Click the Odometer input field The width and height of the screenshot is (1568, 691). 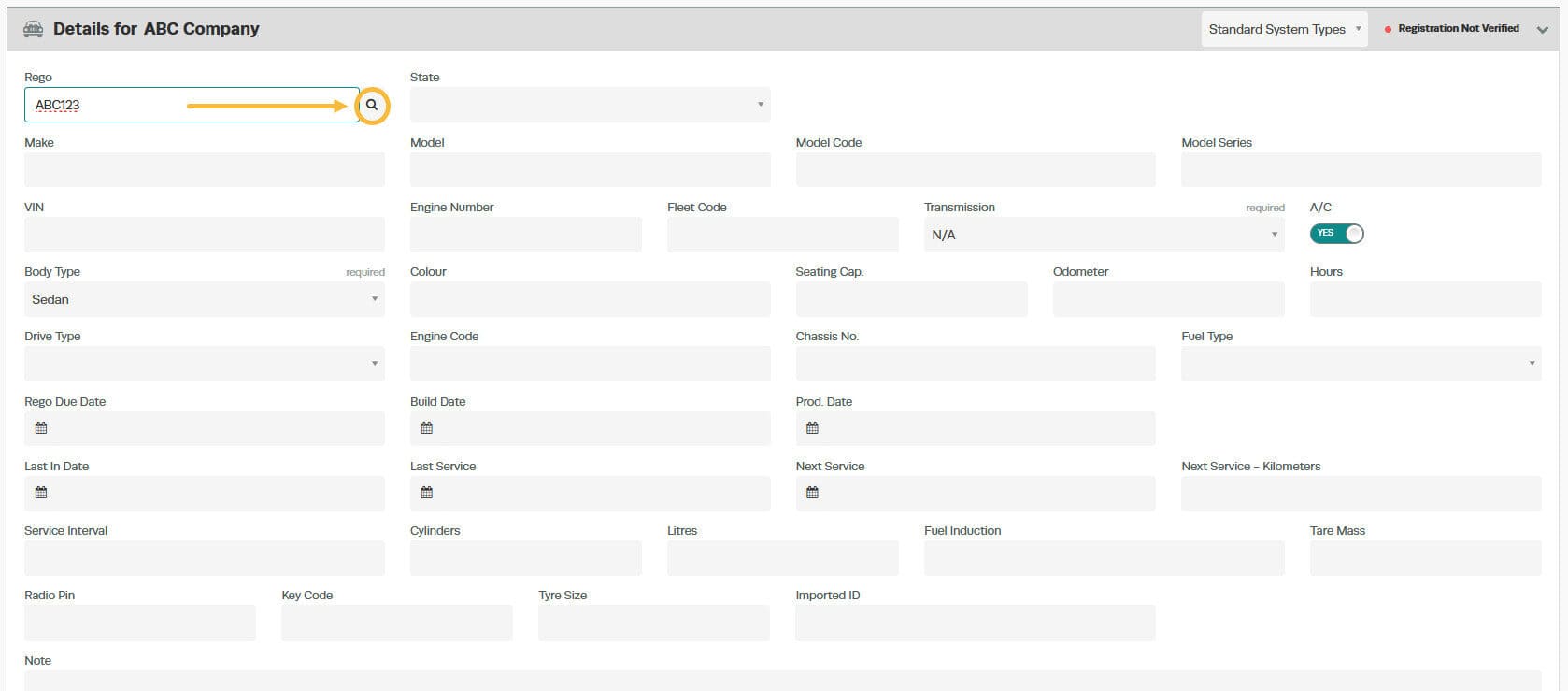click(1168, 299)
